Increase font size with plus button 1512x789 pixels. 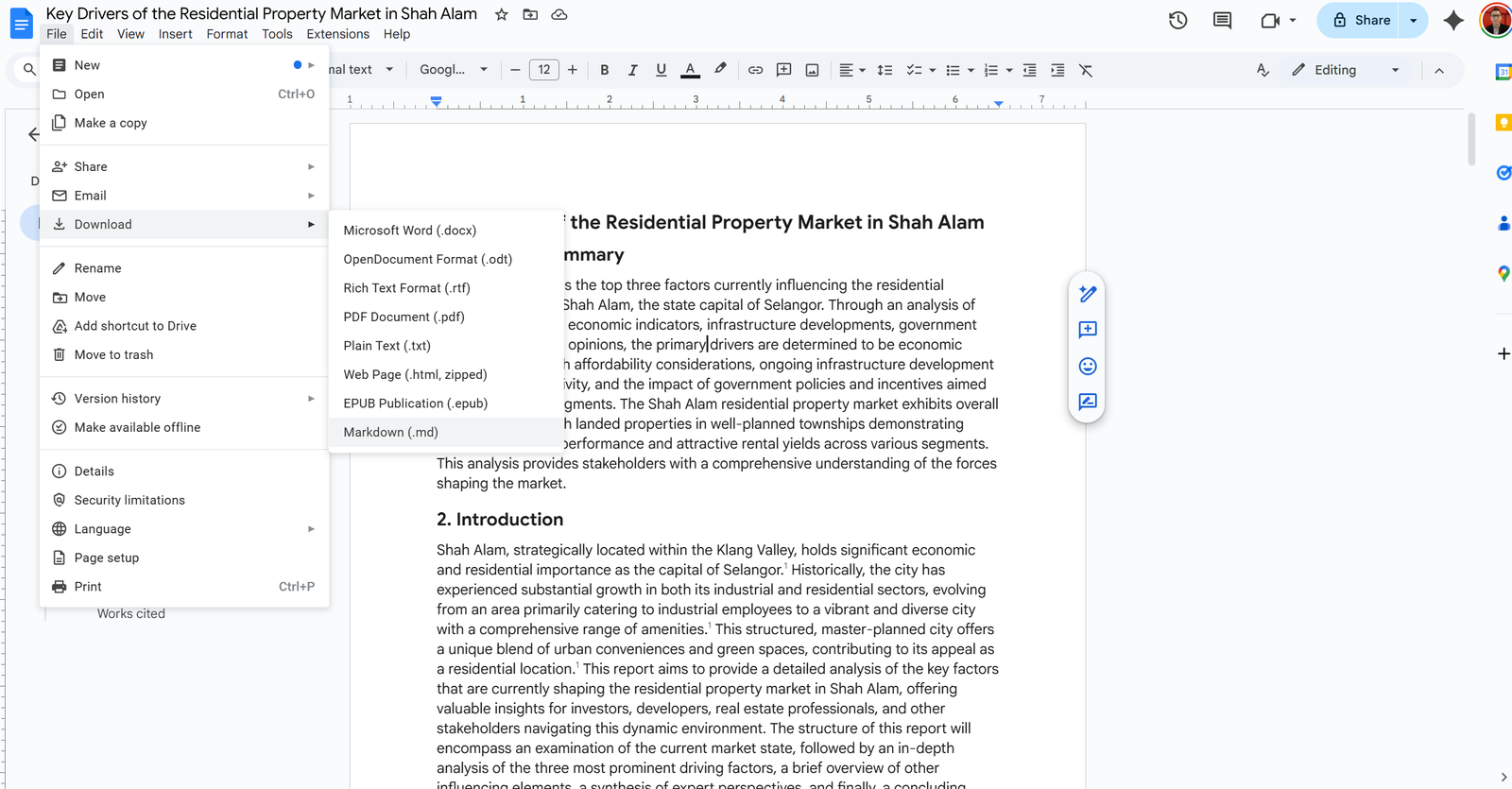(x=573, y=70)
